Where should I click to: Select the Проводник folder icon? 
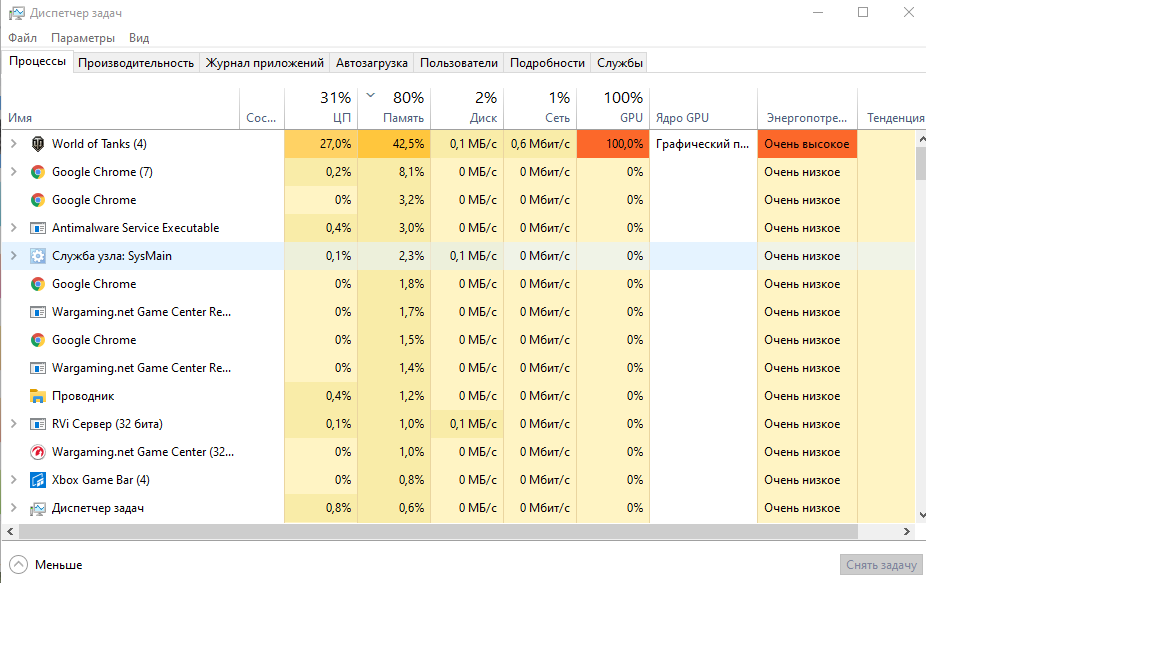coord(38,396)
